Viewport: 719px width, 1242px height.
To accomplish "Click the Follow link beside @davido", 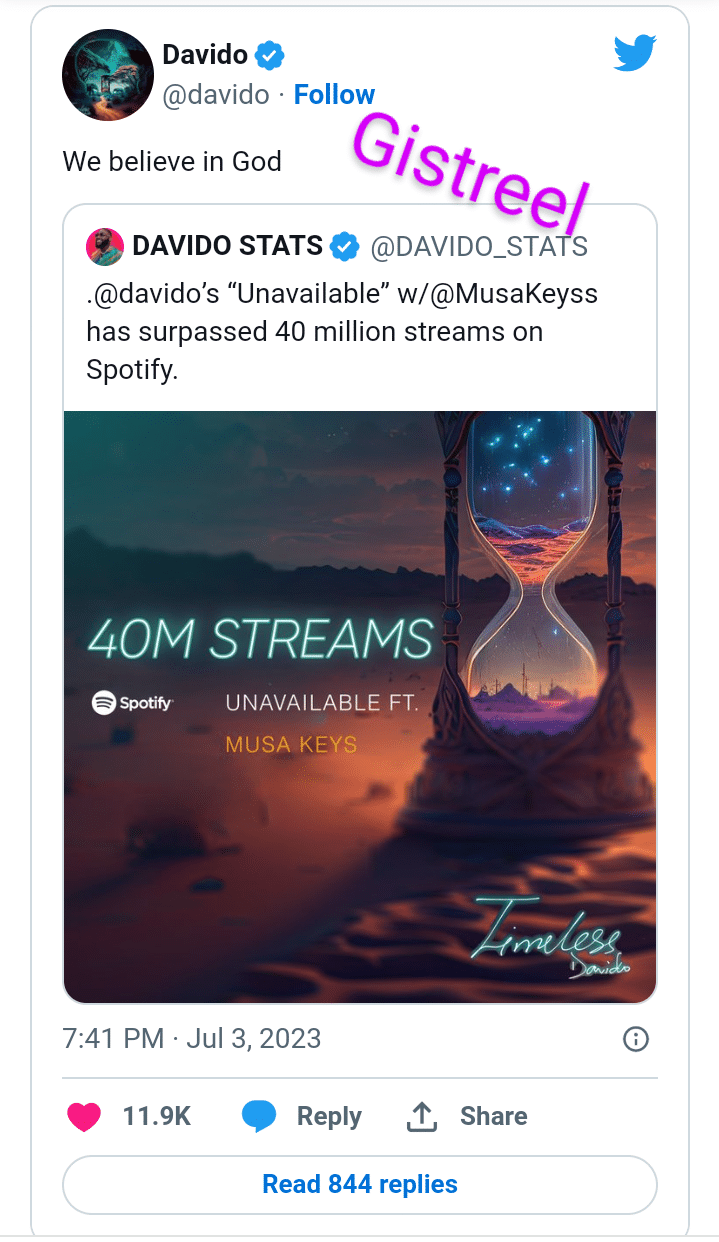I will click(x=334, y=95).
